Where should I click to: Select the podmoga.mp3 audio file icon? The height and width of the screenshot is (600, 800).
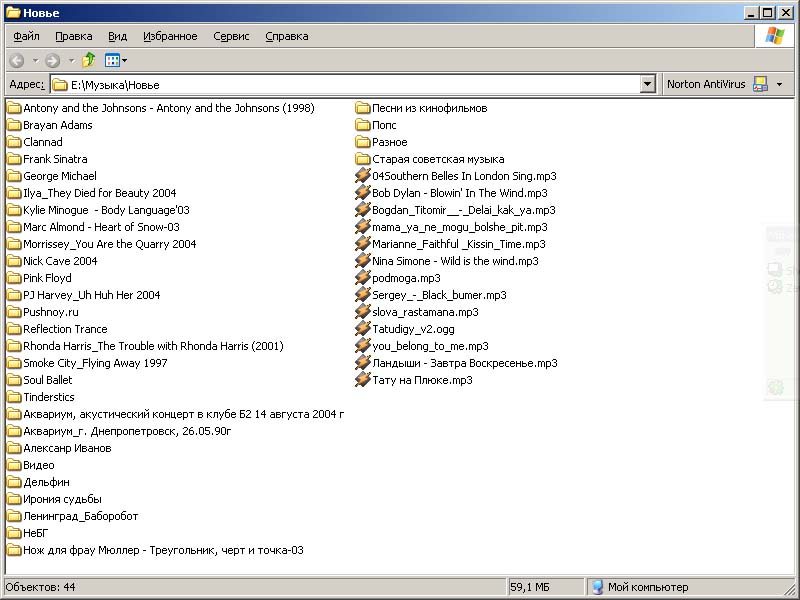pos(364,278)
